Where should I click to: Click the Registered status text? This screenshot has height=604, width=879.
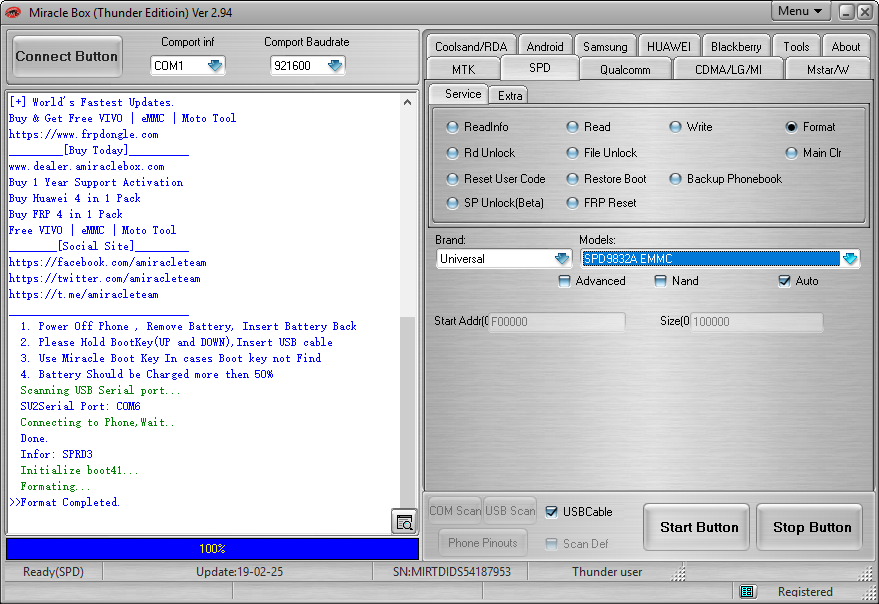click(805, 592)
